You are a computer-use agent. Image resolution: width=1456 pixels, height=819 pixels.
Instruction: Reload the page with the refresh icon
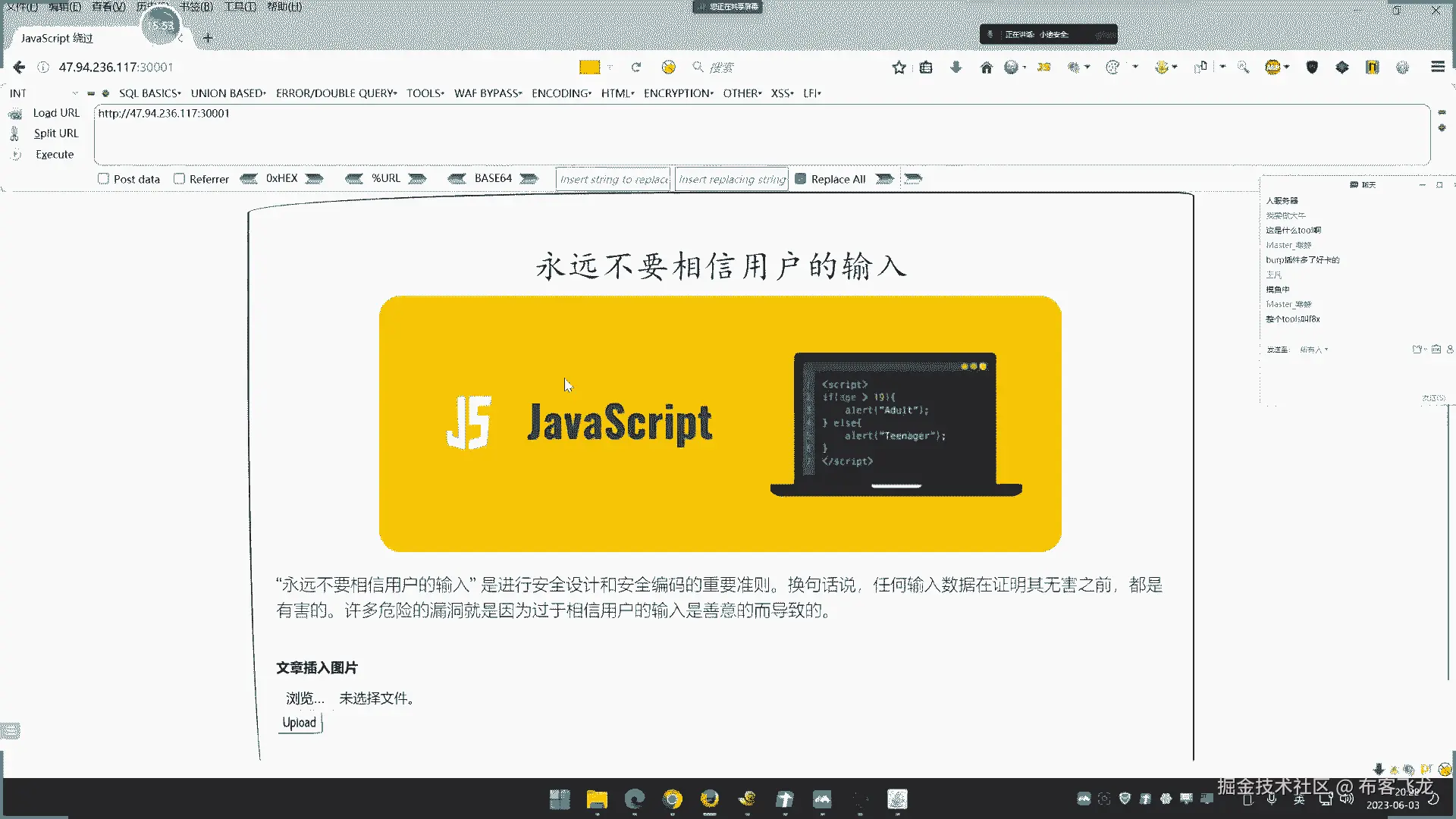tap(636, 67)
